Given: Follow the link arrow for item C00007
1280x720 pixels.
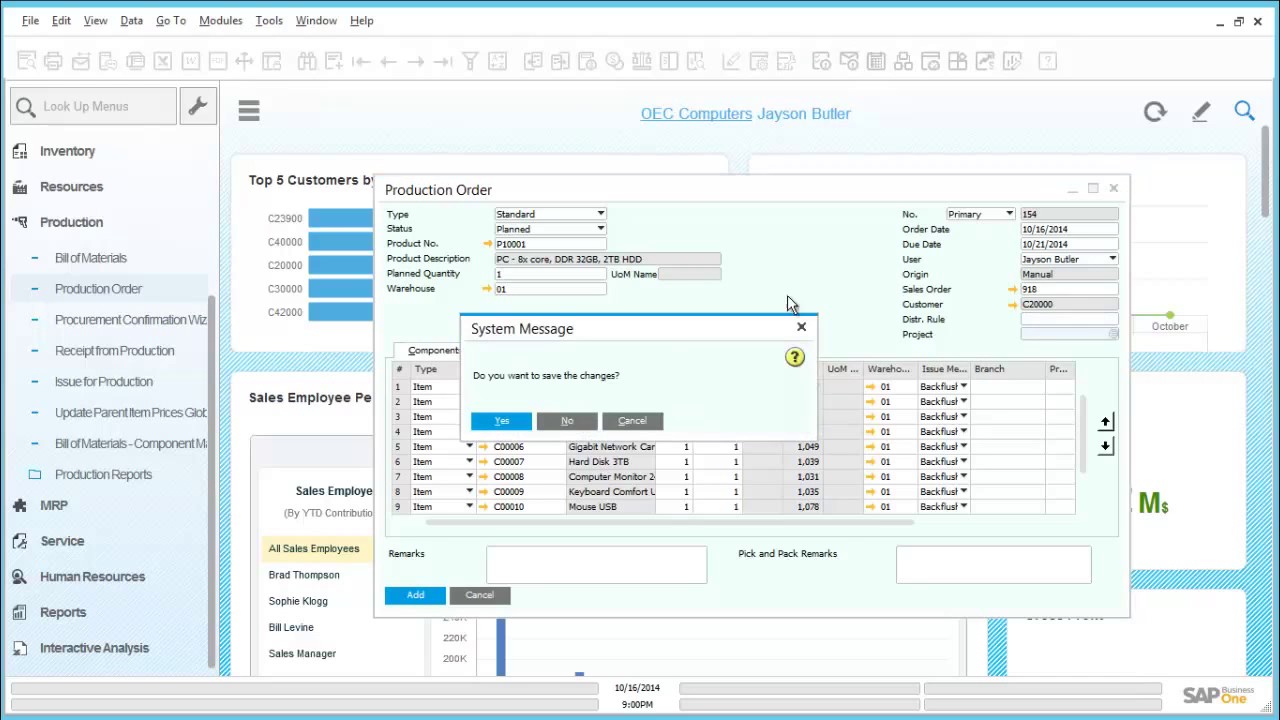Looking at the screenshot, I should [483, 462].
